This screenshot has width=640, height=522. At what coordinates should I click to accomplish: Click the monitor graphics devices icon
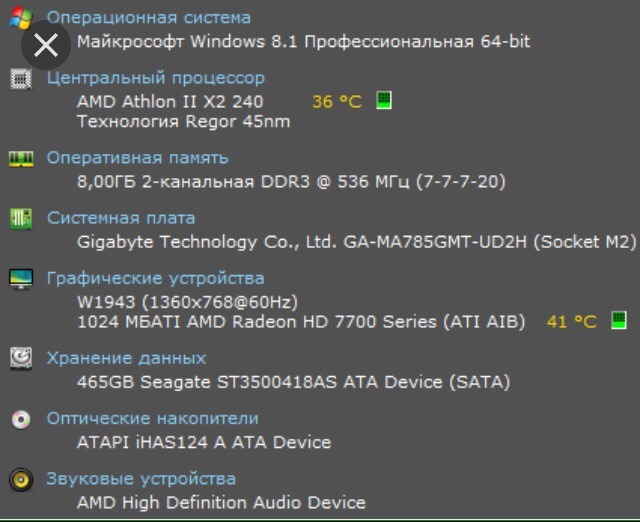pyautogui.click(x=20, y=278)
